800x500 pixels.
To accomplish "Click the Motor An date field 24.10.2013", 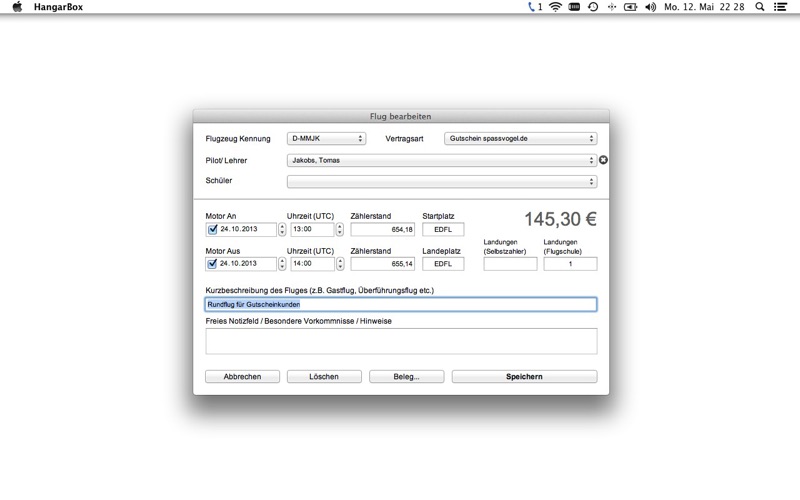I will (x=241, y=229).
